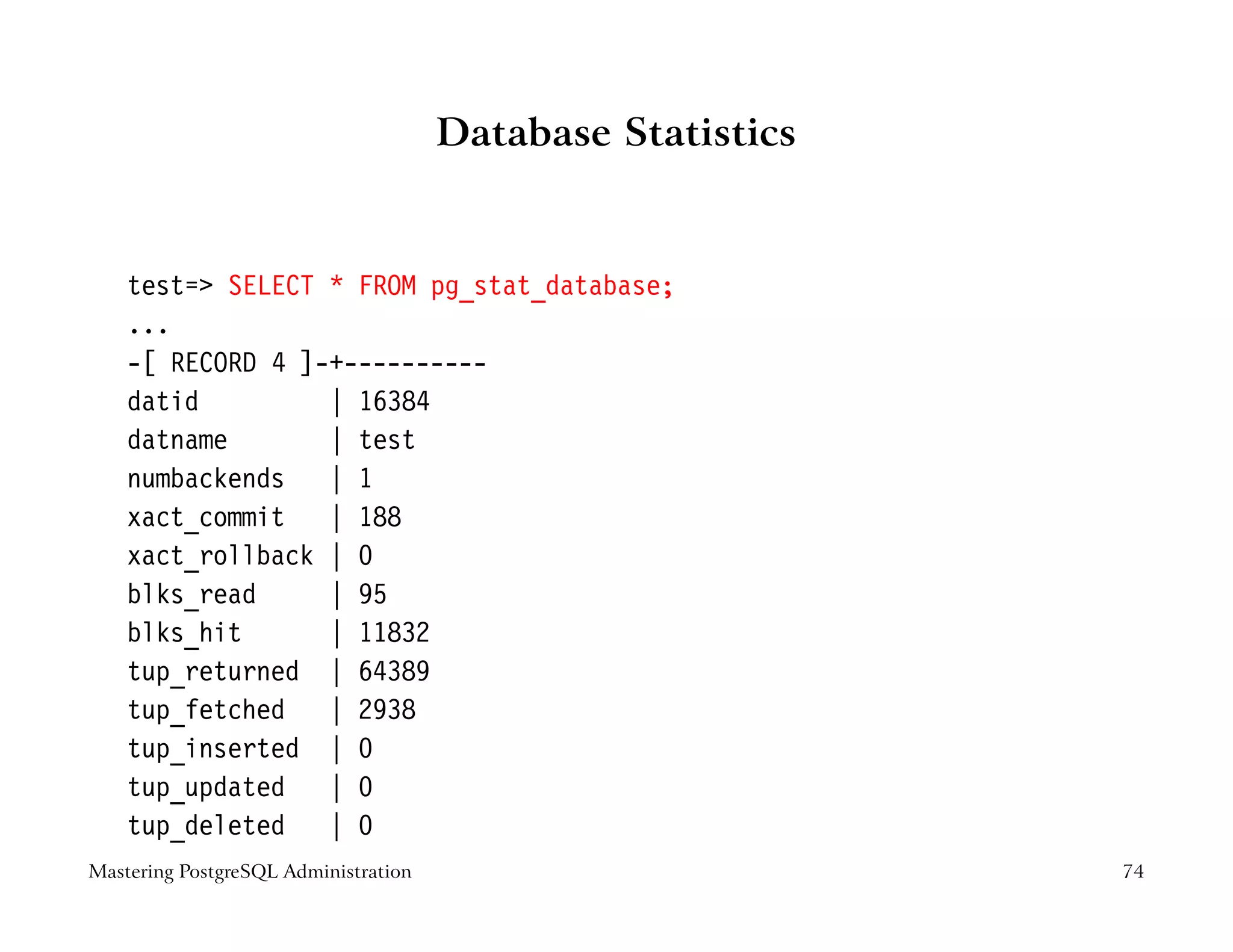The height and width of the screenshot is (952, 1233).
Task: Click the Database Statistics slide title
Action: coord(615,132)
